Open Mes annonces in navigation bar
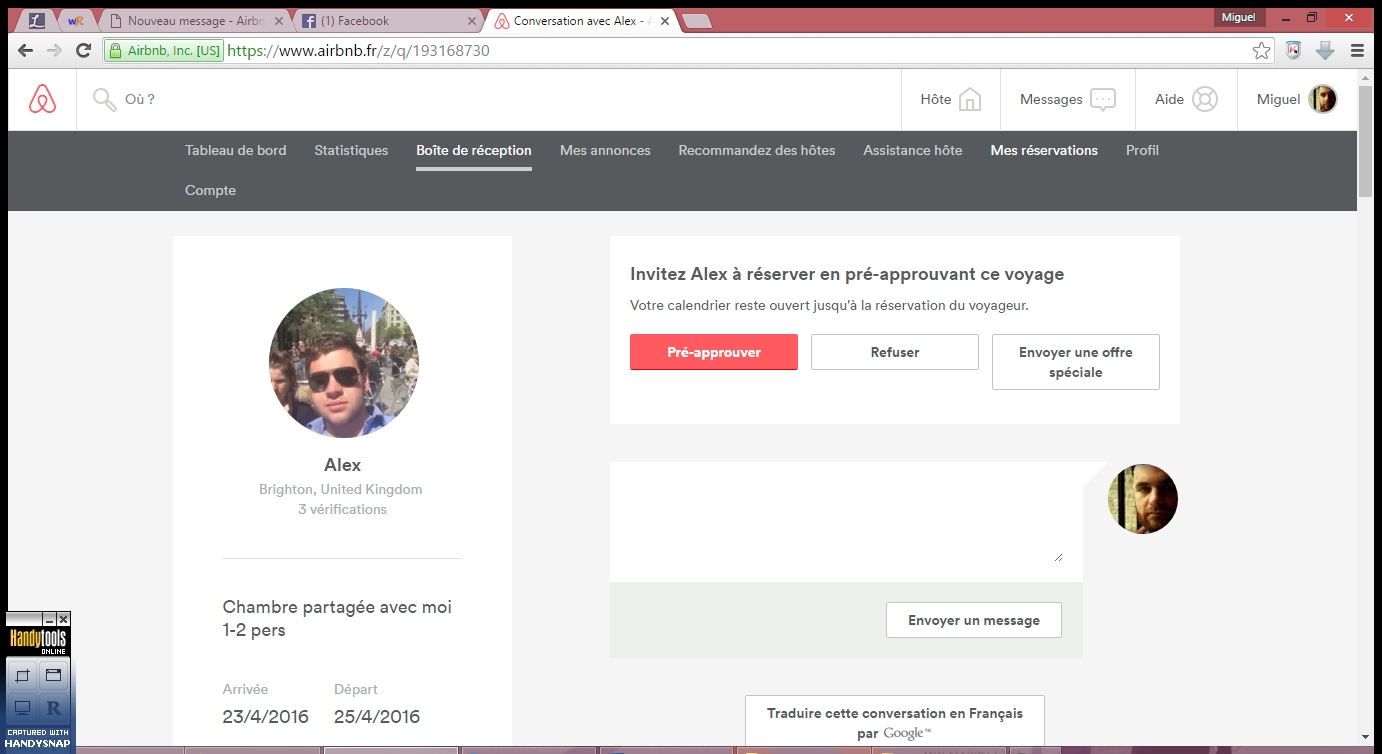 click(605, 150)
